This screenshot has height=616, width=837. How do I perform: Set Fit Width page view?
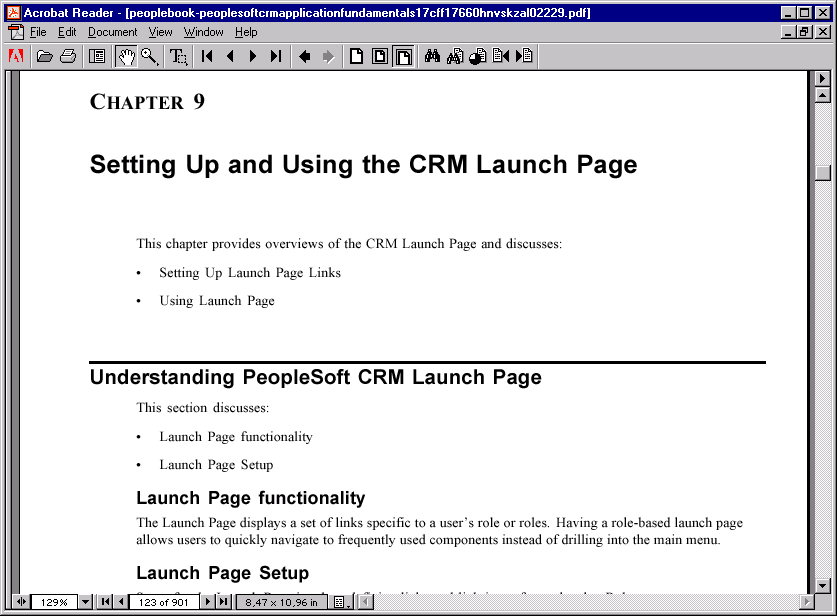(x=404, y=56)
